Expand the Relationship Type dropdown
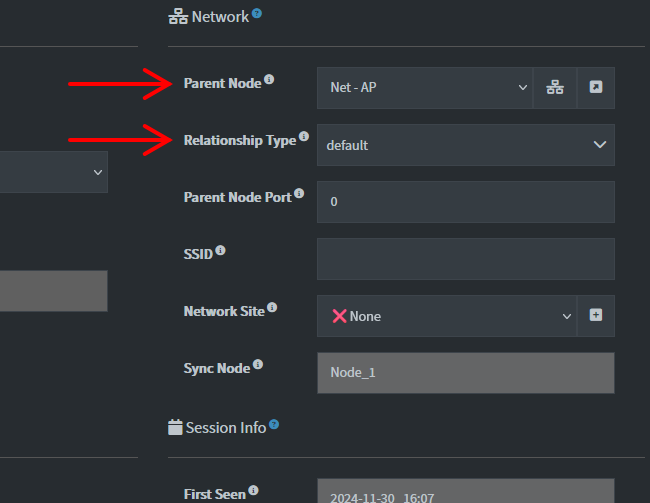The width and height of the screenshot is (650, 503). pyautogui.click(x=465, y=145)
